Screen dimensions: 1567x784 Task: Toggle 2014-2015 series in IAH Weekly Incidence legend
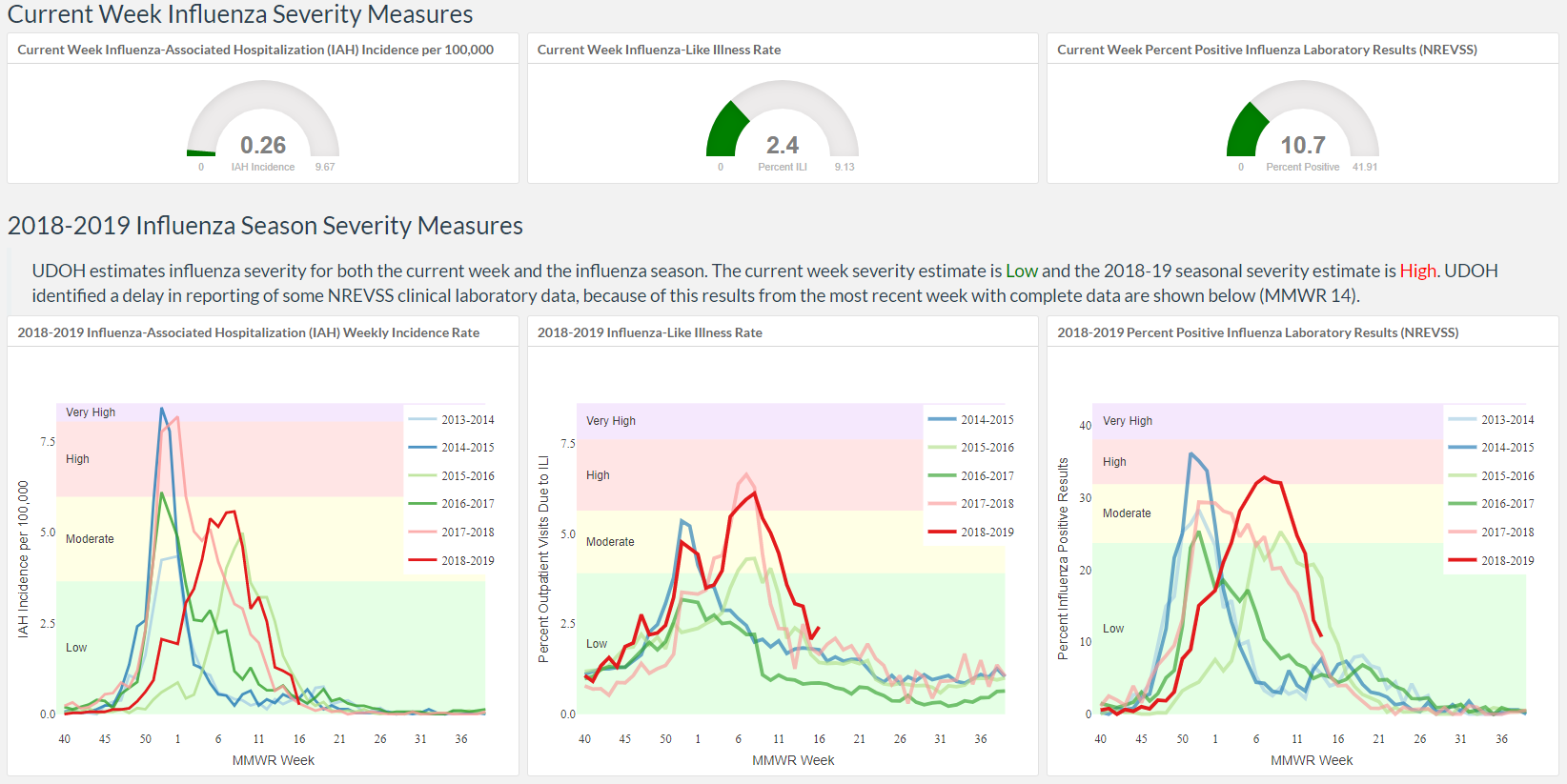tap(452, 448)
